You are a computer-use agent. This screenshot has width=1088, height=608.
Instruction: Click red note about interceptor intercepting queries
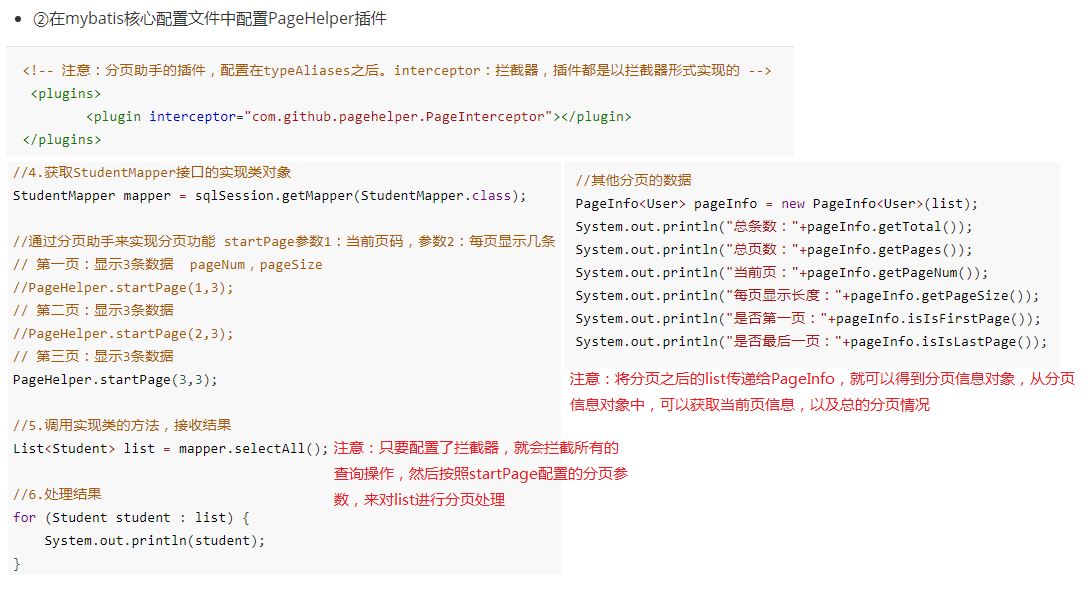(481, 474)
